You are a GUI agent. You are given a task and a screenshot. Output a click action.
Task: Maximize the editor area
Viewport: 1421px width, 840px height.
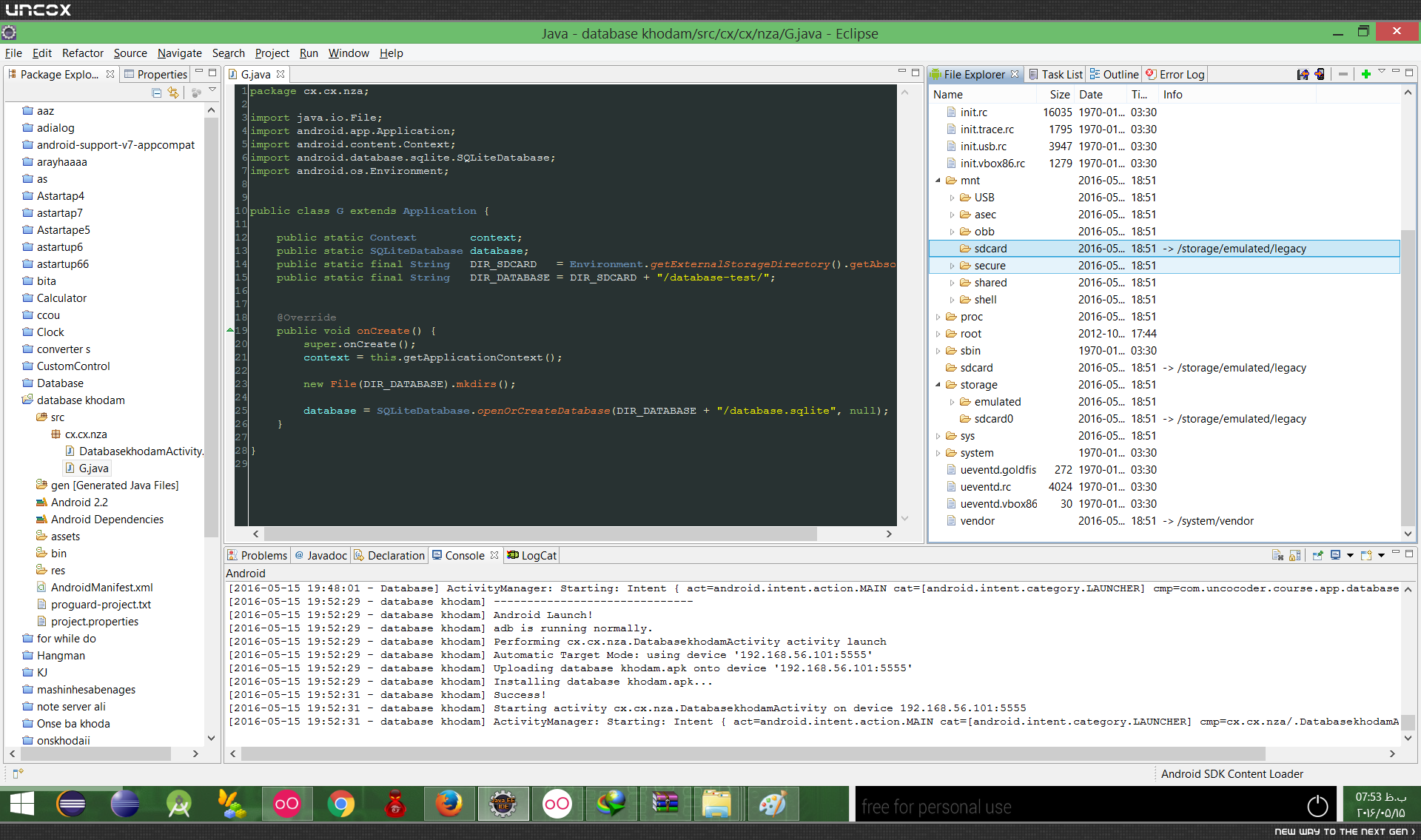[915, 73]
